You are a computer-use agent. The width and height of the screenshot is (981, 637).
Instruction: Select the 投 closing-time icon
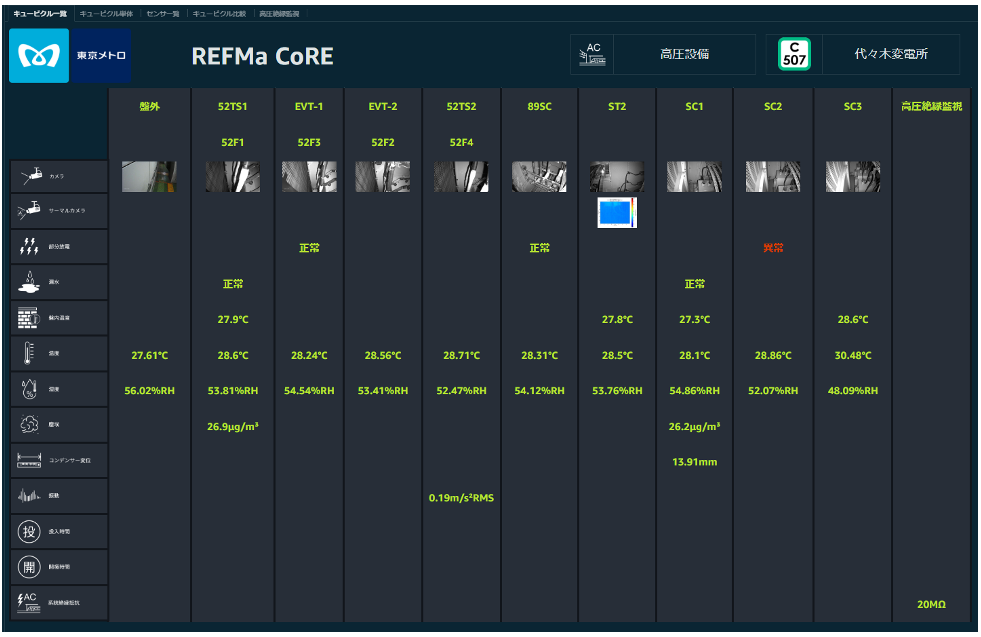coord(29,531)
